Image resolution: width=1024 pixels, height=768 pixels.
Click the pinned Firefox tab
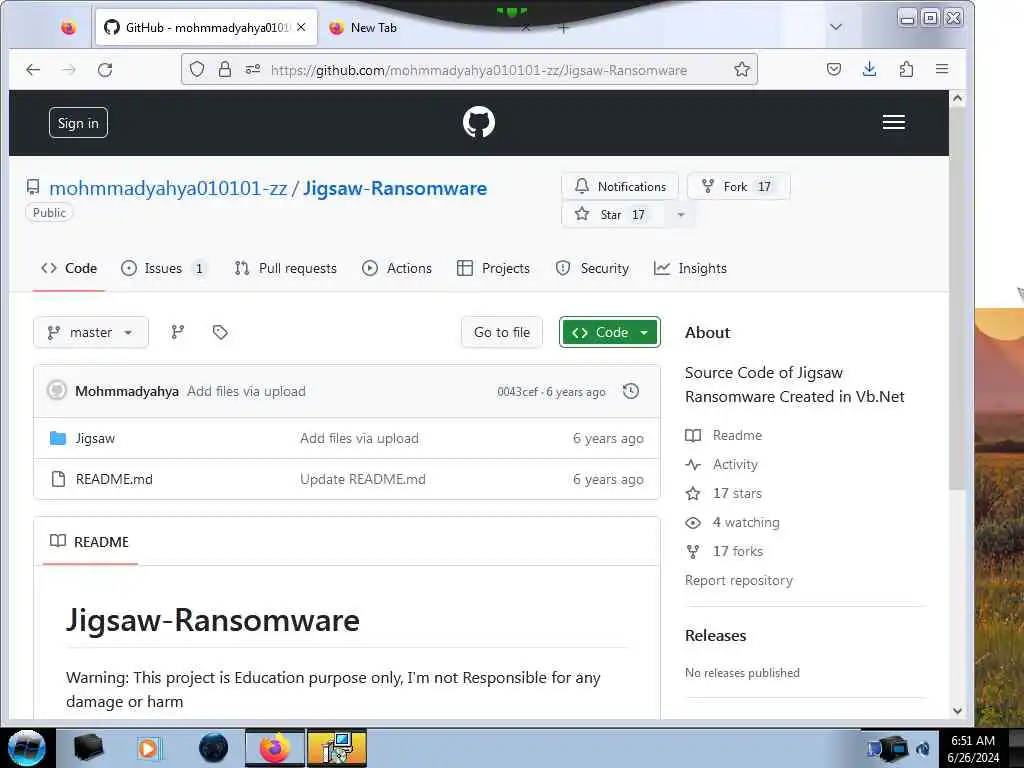[x=69, y=27]
